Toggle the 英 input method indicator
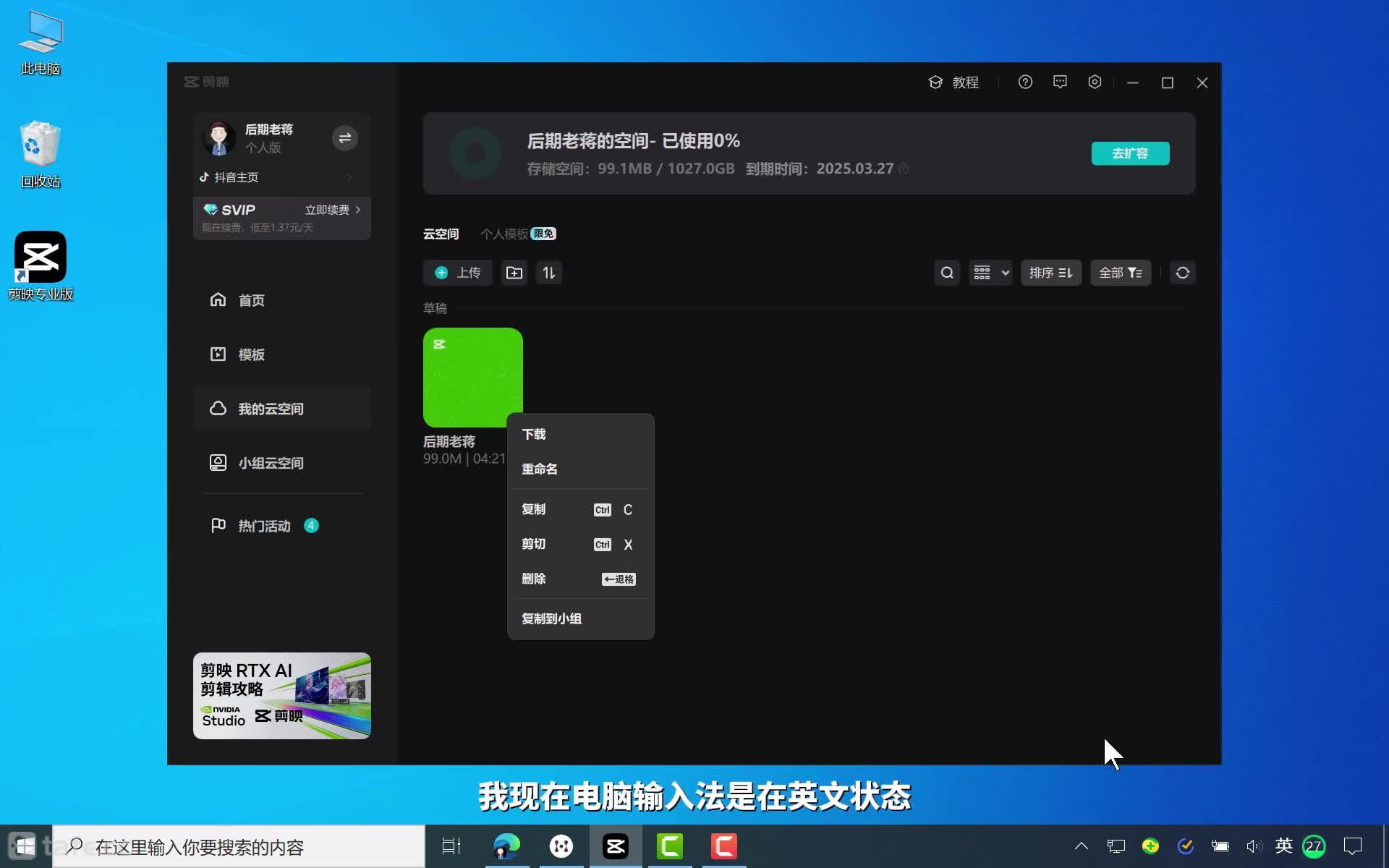1389x868 pixels. coord(1284,846)
